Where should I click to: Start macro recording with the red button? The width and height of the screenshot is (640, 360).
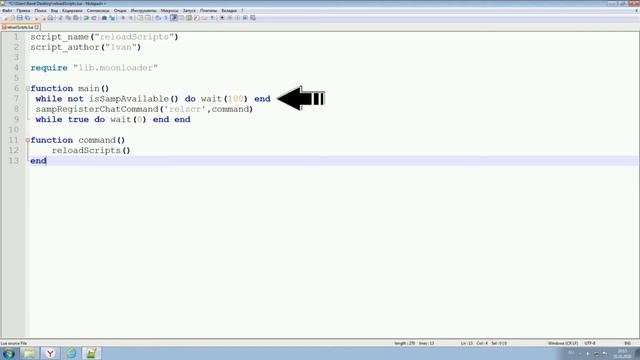click(222, 18)
